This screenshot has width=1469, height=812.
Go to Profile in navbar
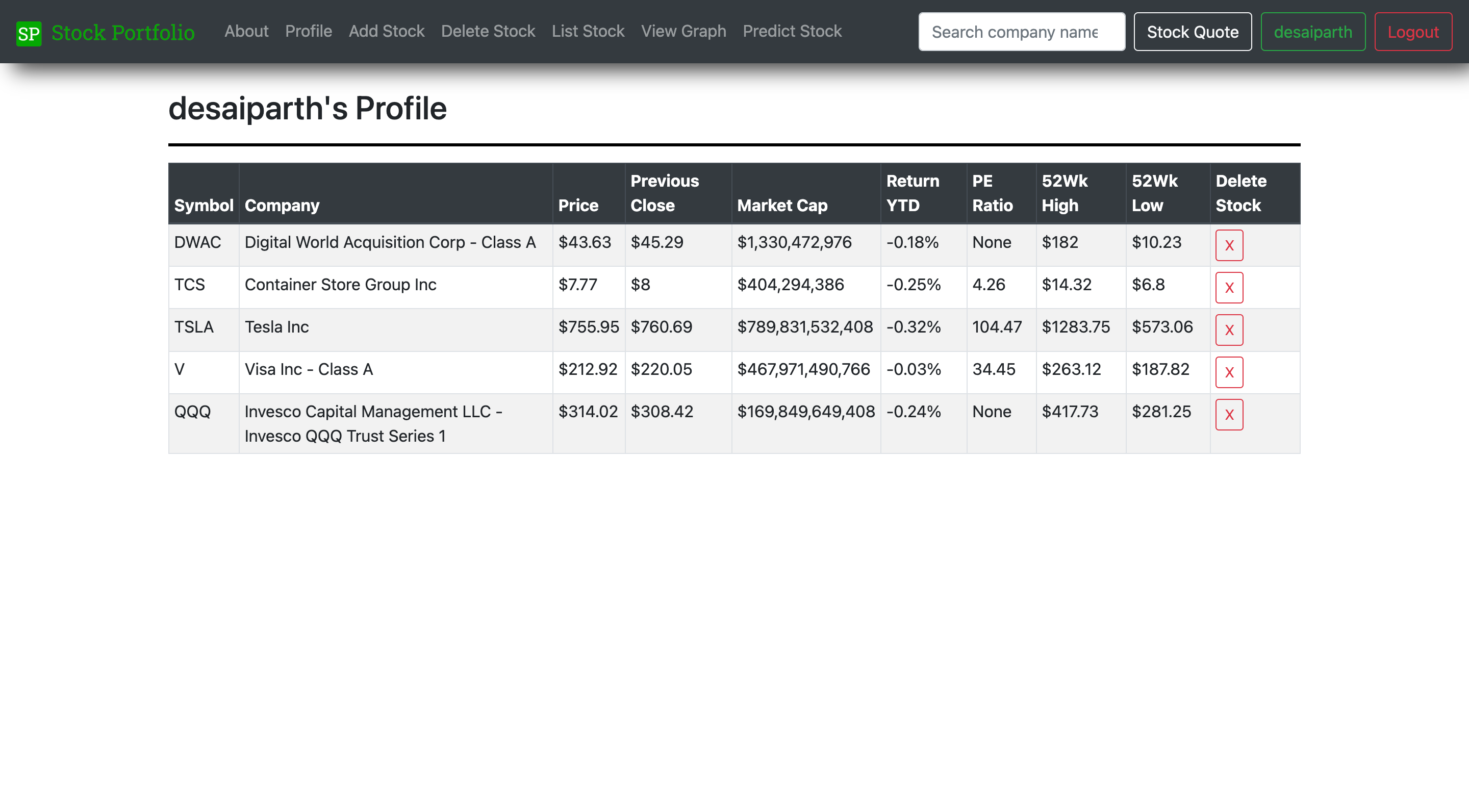click(x=309, y=31)
